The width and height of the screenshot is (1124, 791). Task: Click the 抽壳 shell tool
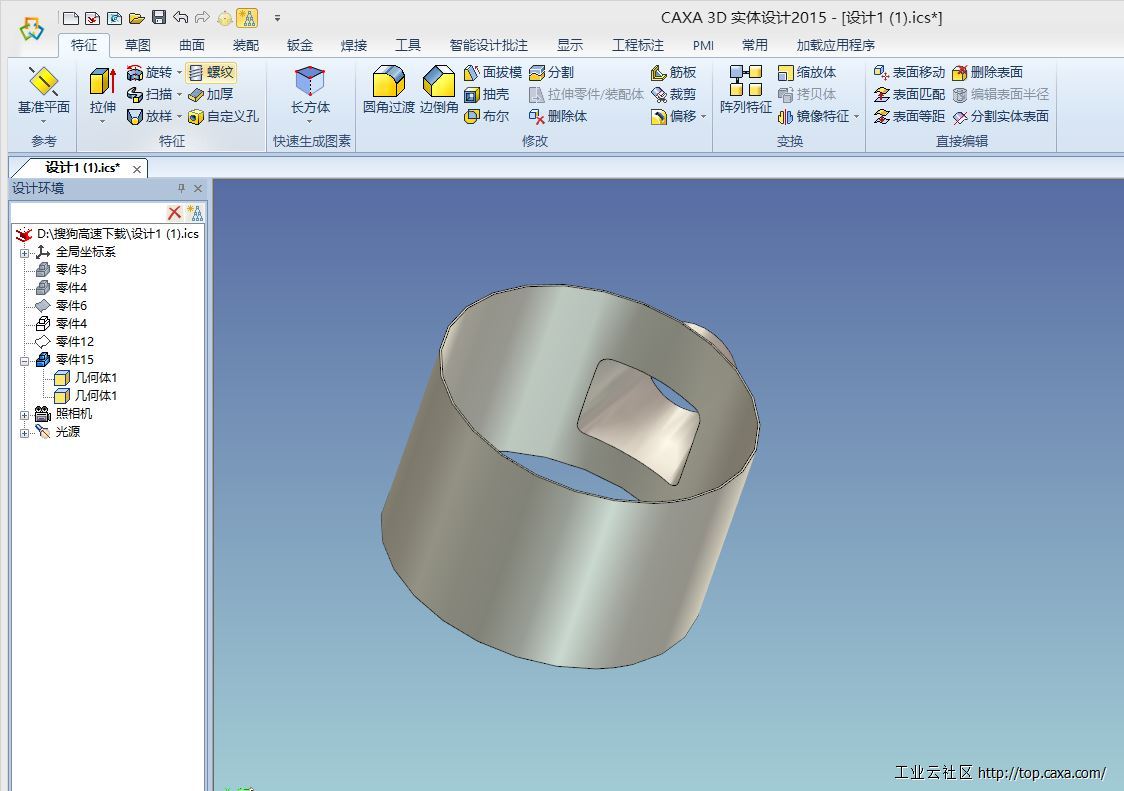487,94
